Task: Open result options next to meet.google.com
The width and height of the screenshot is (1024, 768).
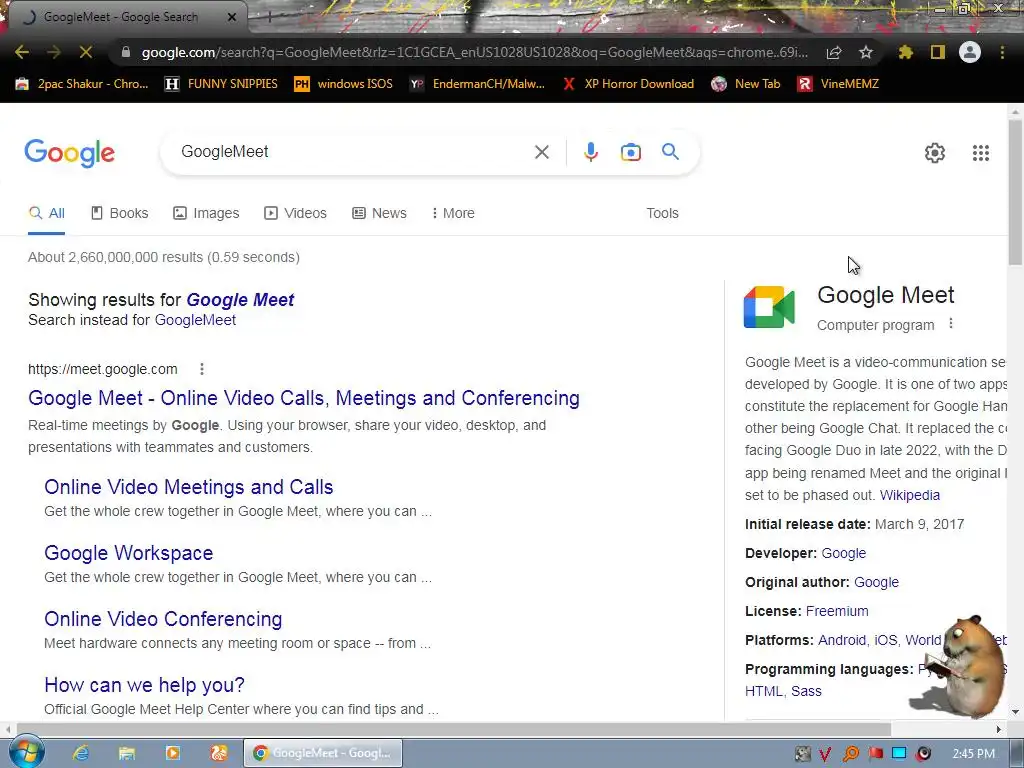Action: [x=202, y=369]
